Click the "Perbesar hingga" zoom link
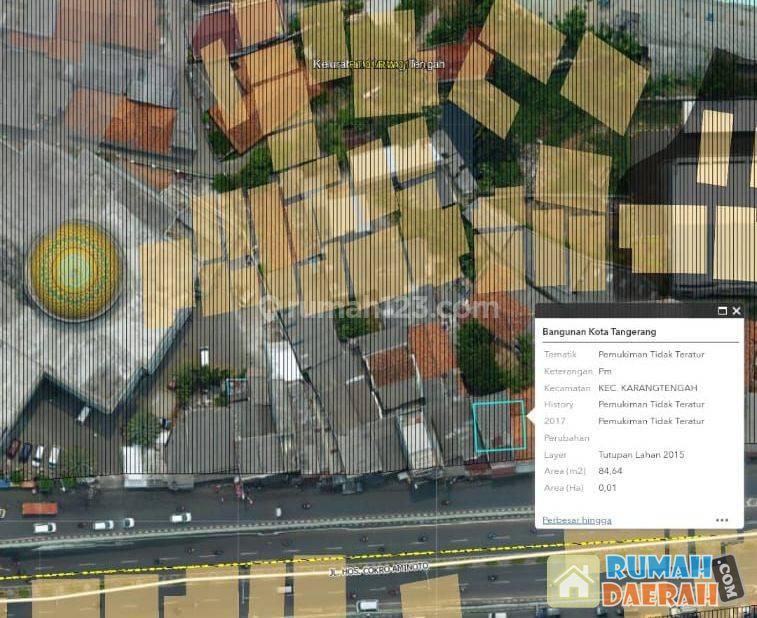The width and height of the screenshot is (757, 618). 576,520
